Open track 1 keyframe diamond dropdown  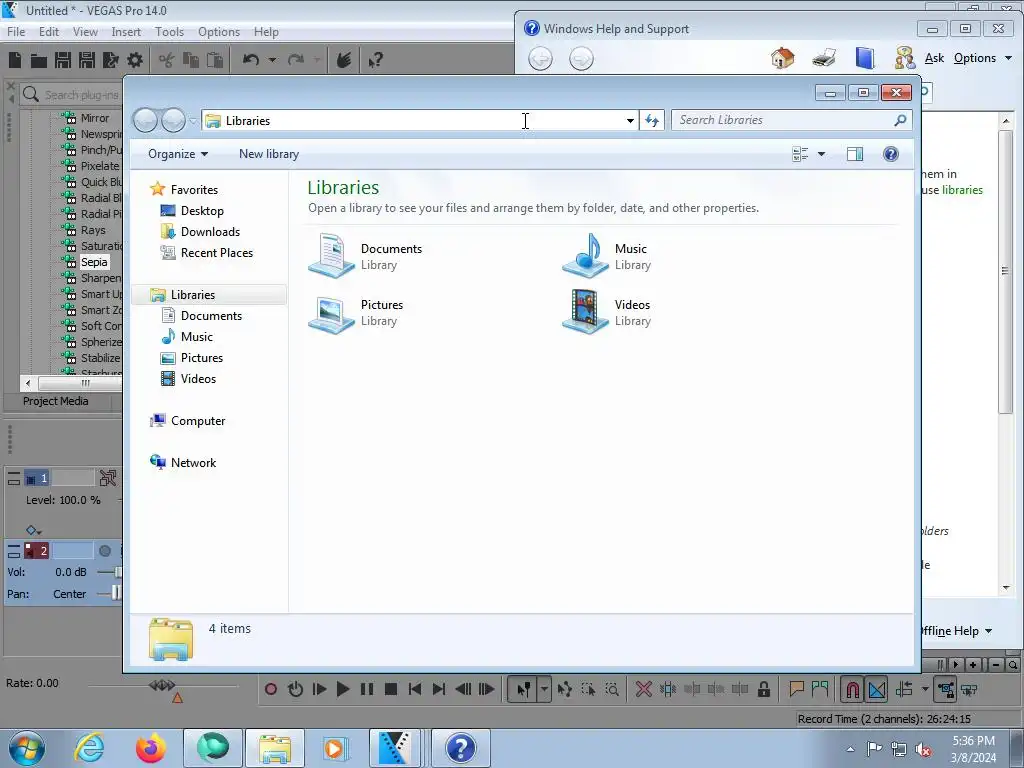click(33, 530)
